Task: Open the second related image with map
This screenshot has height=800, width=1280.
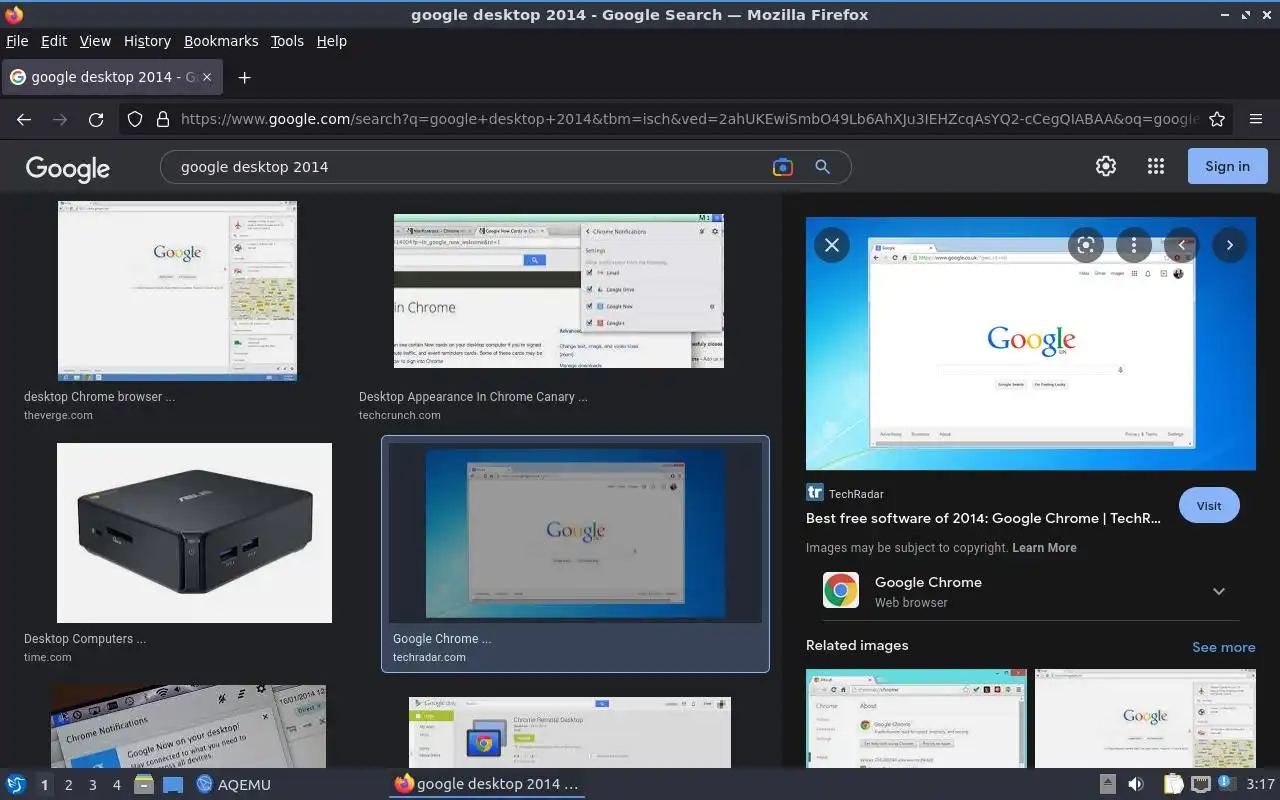Action: coord(1145,718)
